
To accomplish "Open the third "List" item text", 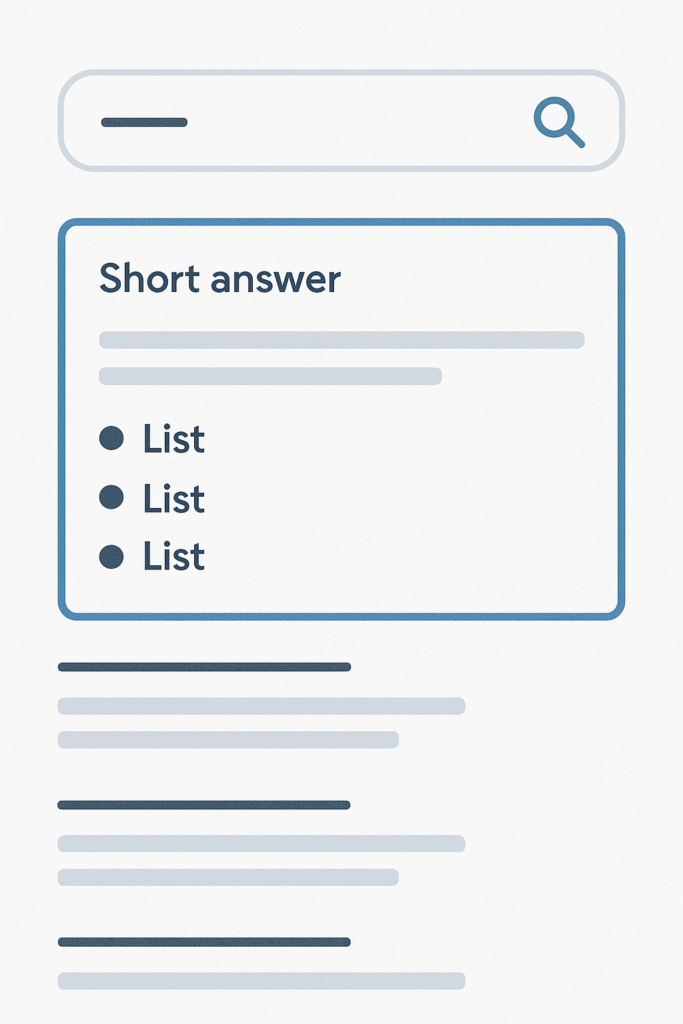I will (x=174, y=557).
